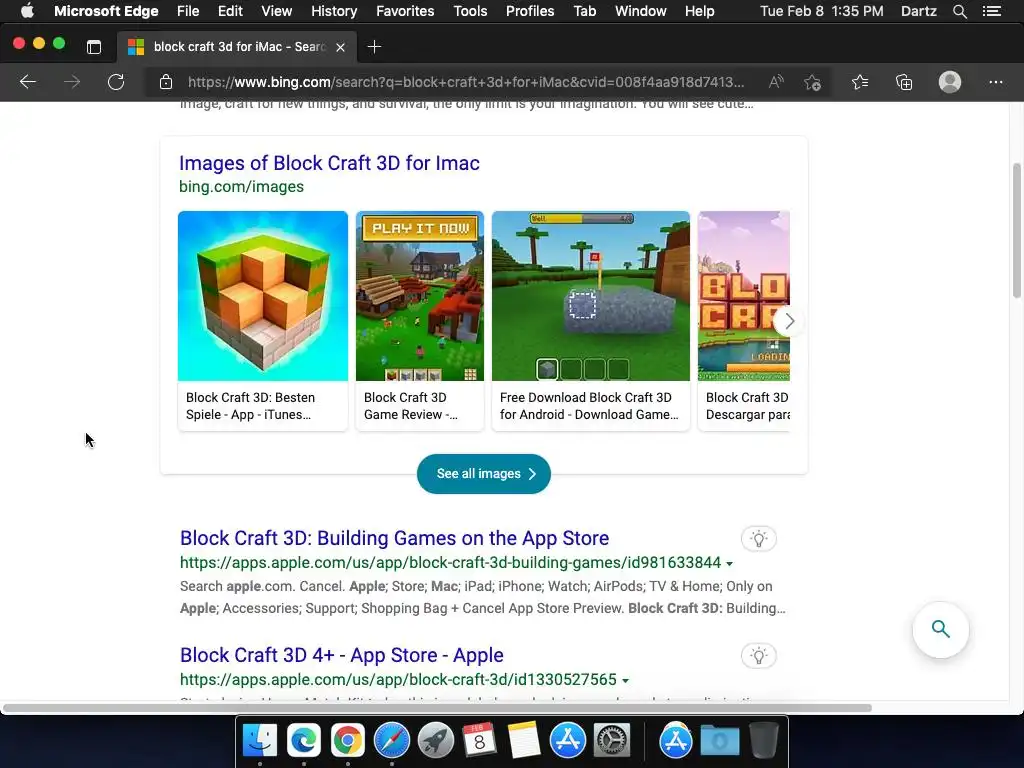1024x768 pixels.
Task: Open the File menu
Action: click(188, 11)
